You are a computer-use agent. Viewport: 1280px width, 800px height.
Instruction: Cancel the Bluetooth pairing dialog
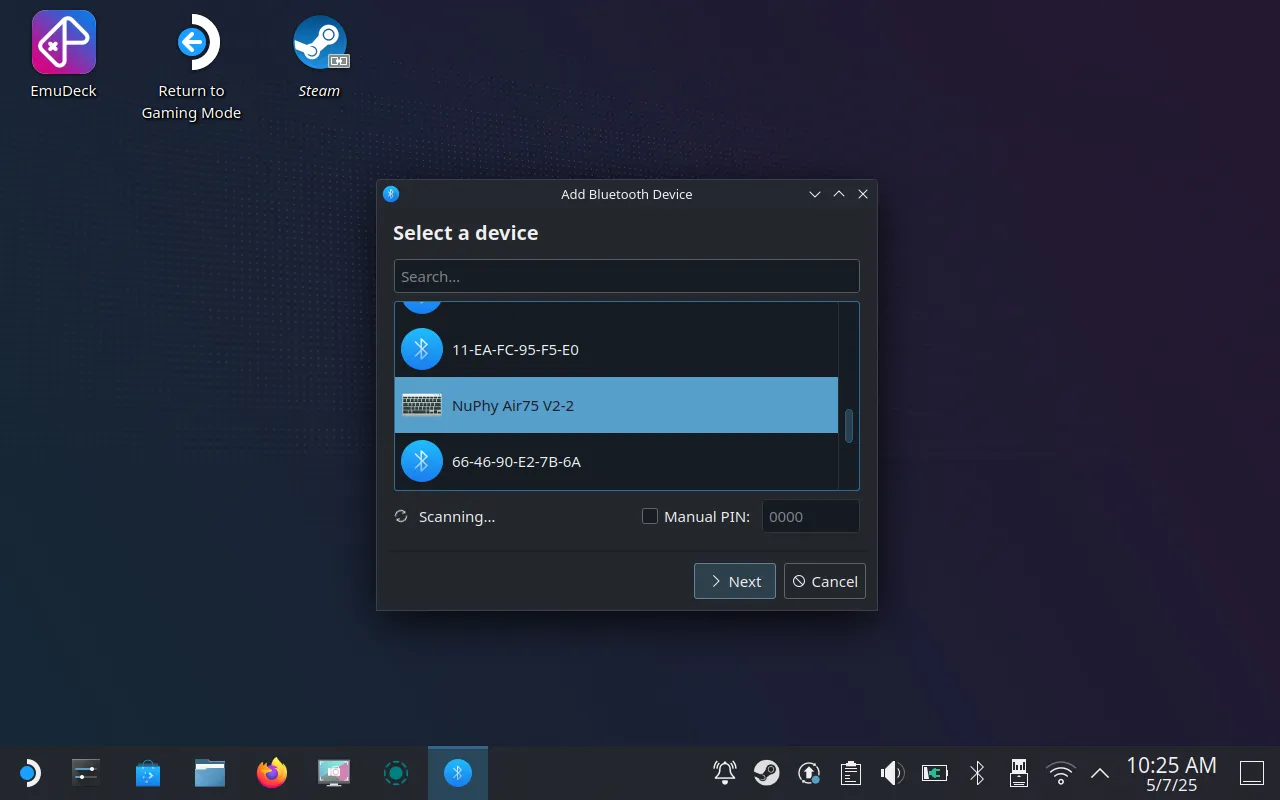click(x=824, y=581)
